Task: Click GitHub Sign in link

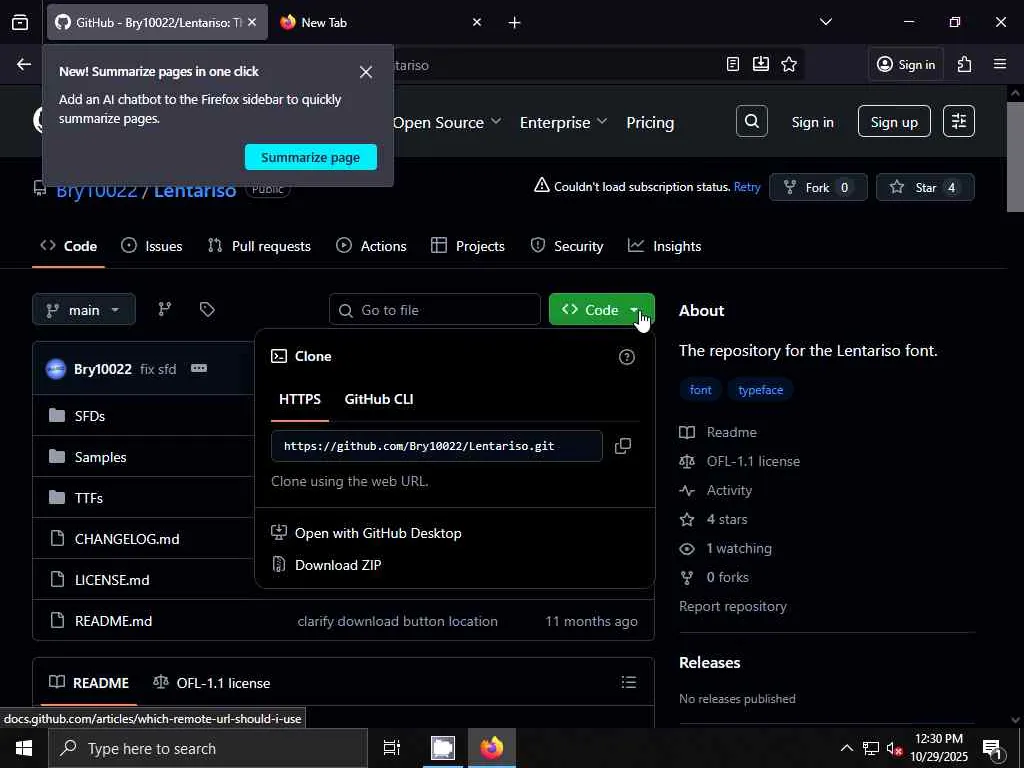Action: [x=812, y=122]
